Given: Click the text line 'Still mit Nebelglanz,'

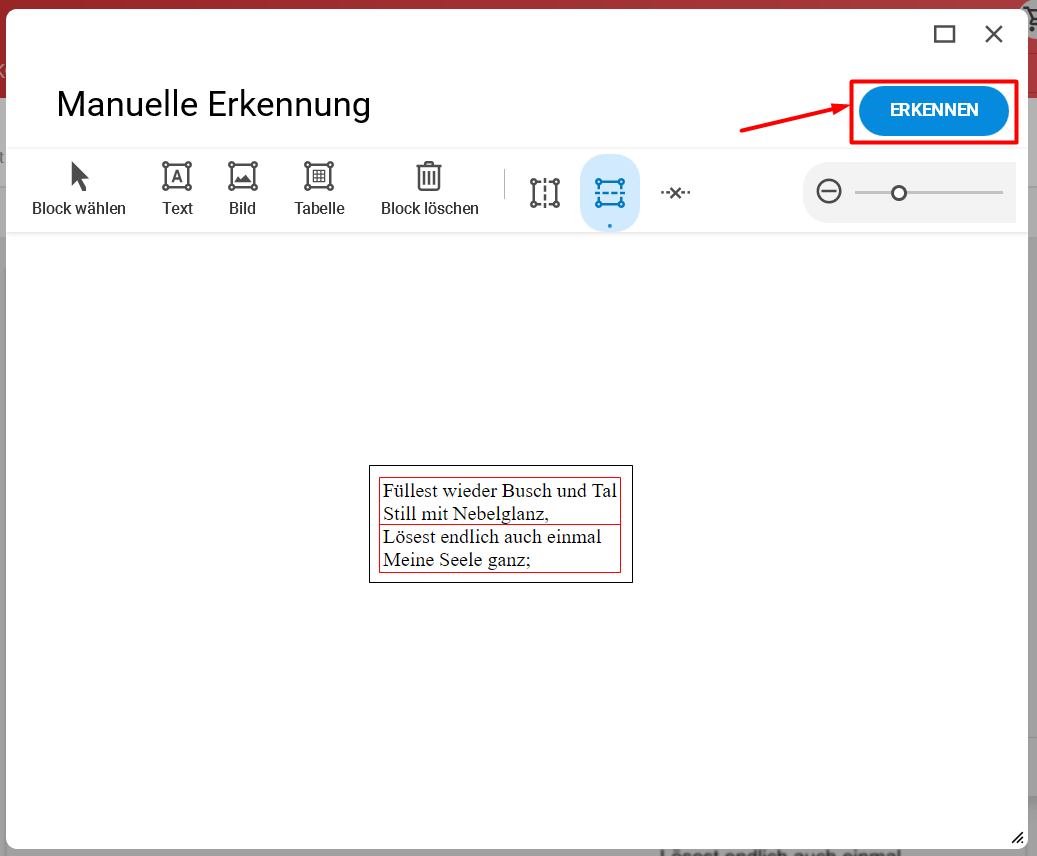Looking at the screenshot, I should [466, 514].
